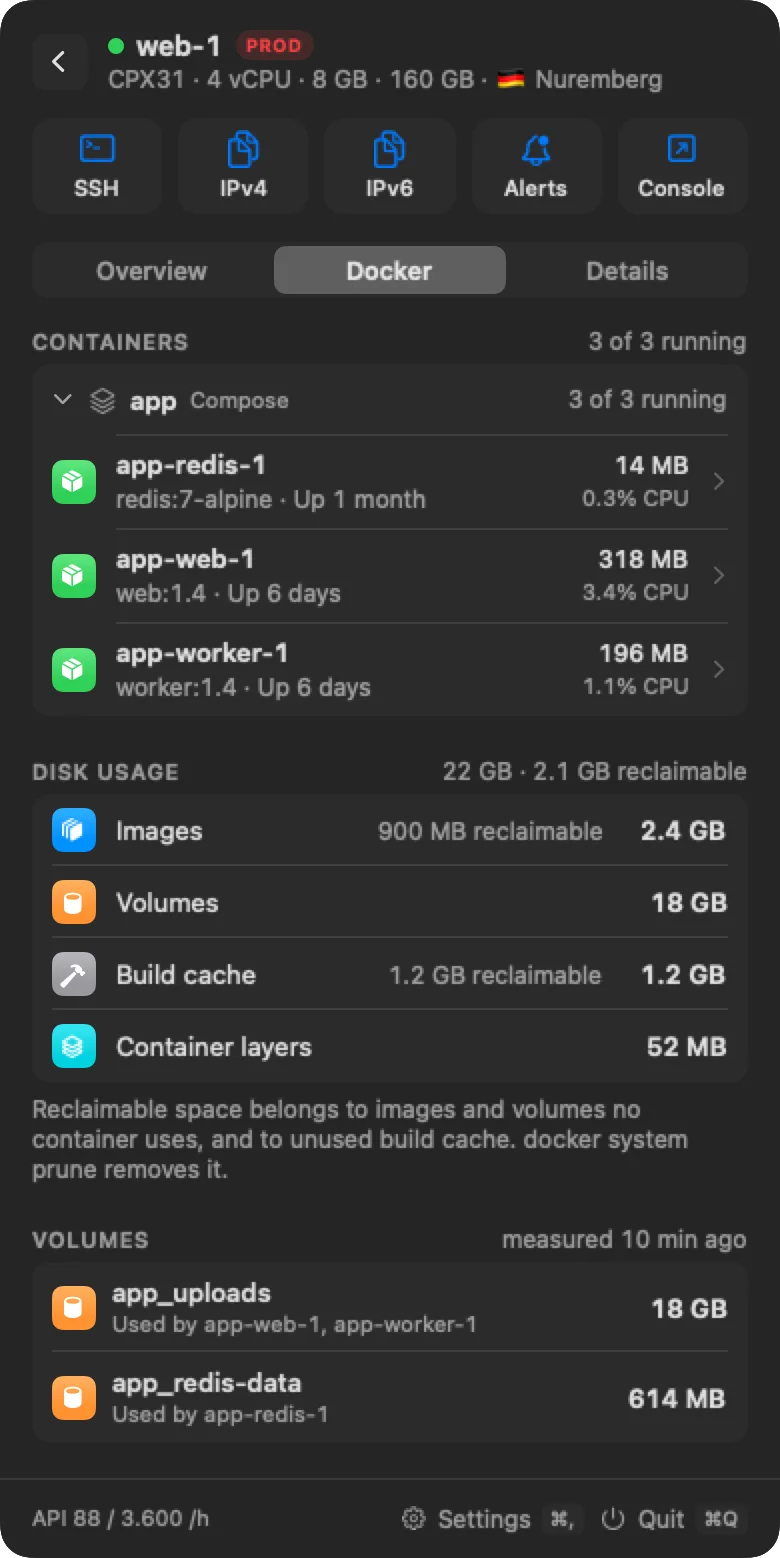Open Settings from footer

tap(490, 1519)
